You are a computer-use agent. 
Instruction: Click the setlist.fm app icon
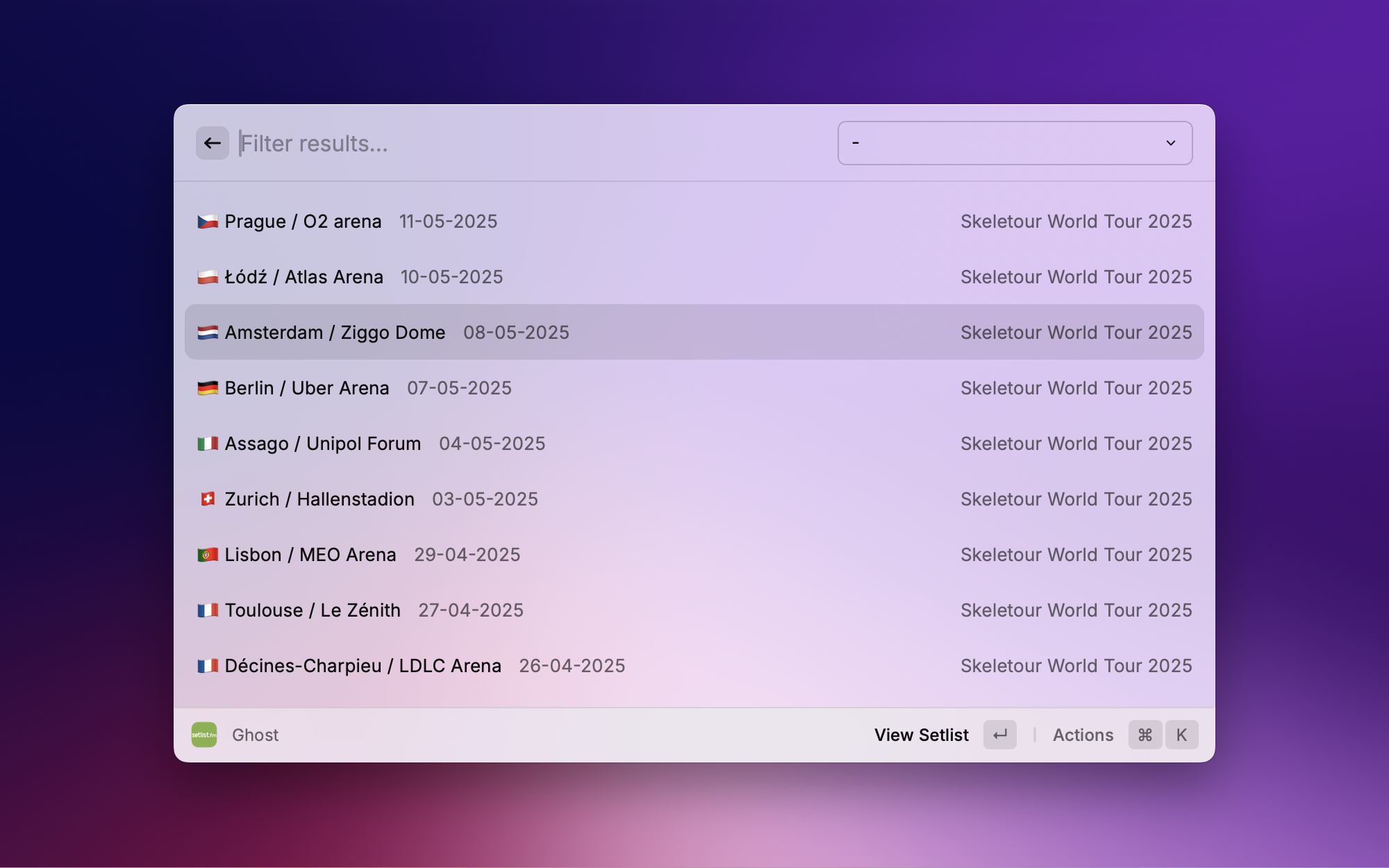click(x=204, y=735)
